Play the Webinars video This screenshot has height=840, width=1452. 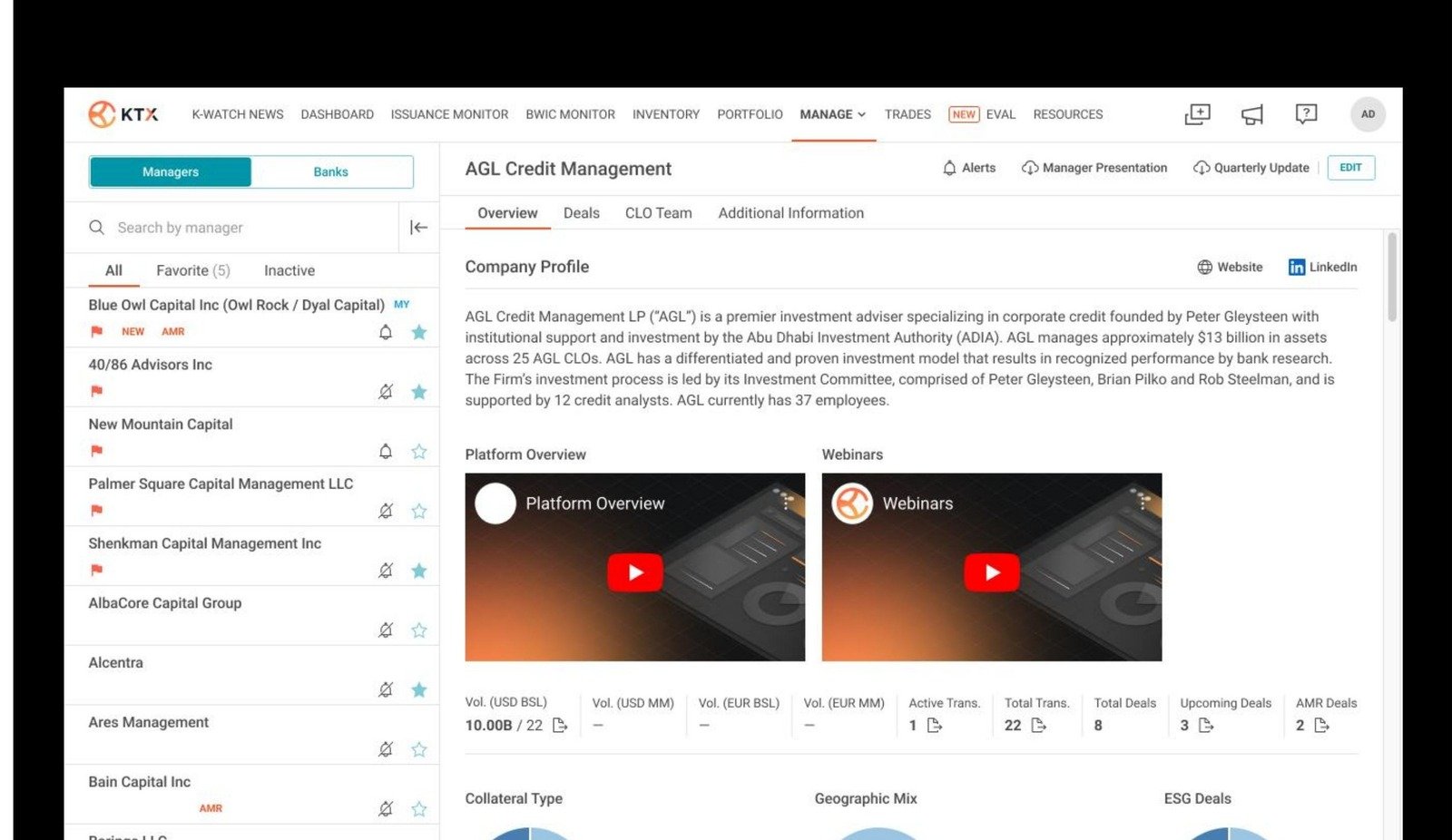pyautogui.click(x=992, y=572)
